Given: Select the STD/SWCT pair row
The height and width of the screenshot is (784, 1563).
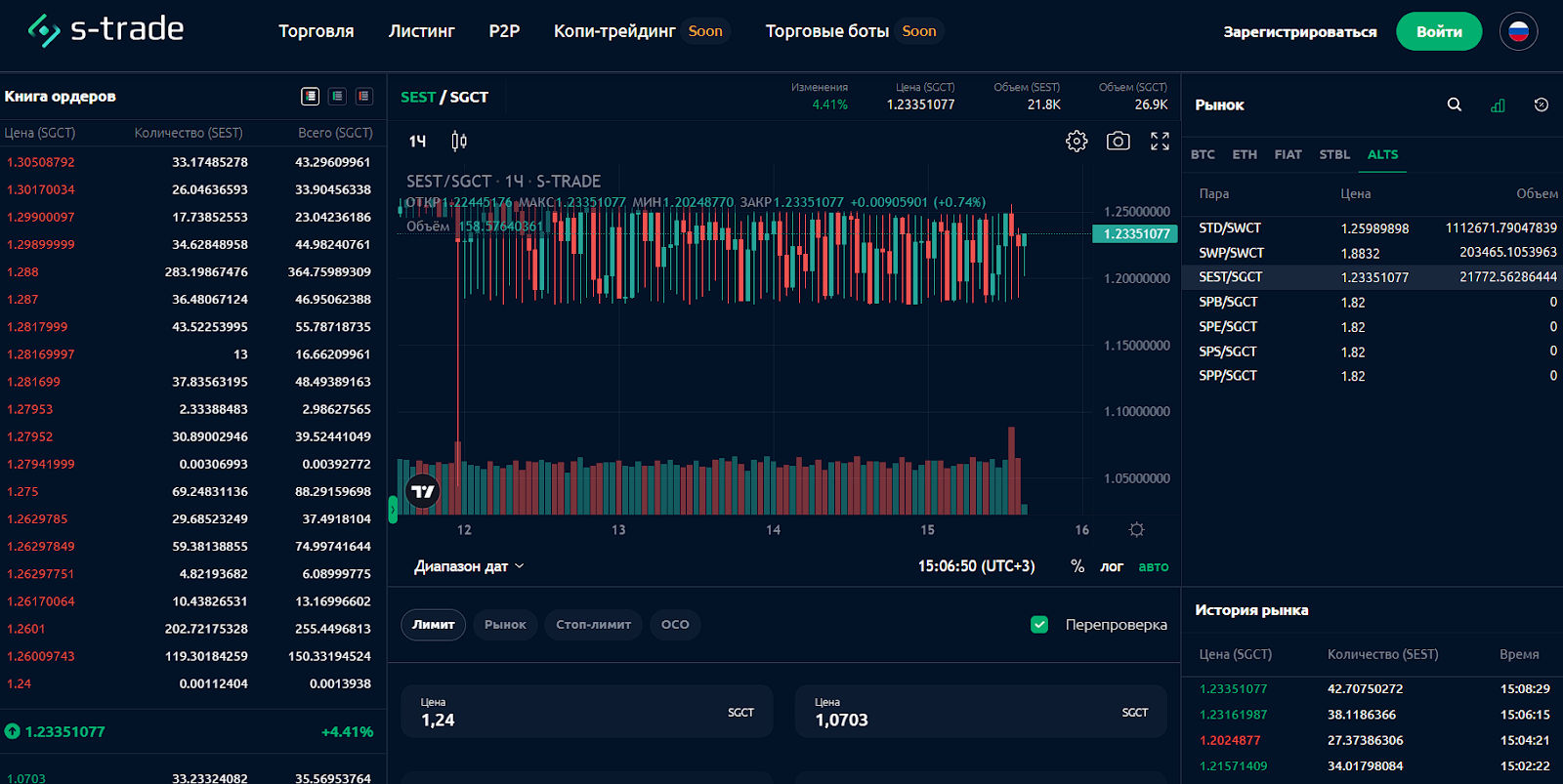Looking at the screenshot, I should pyautogui.click(x=1230, y=227).
